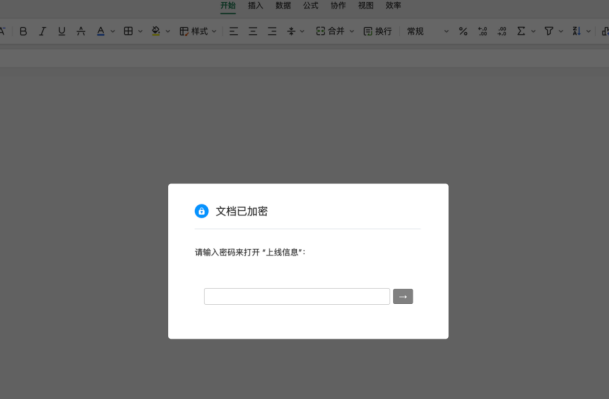
Task: Toggle 换行 text wrap
Action: click(x=377, y=32)
